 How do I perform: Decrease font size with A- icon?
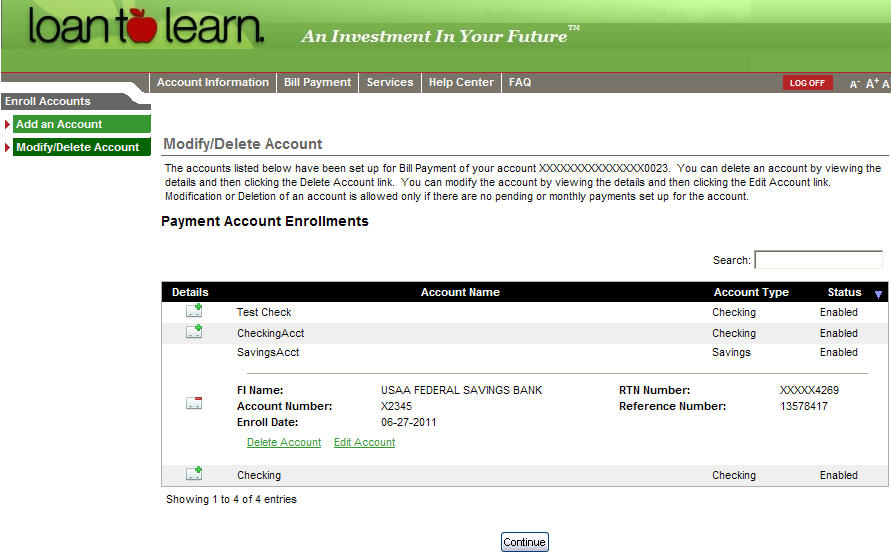855,84
